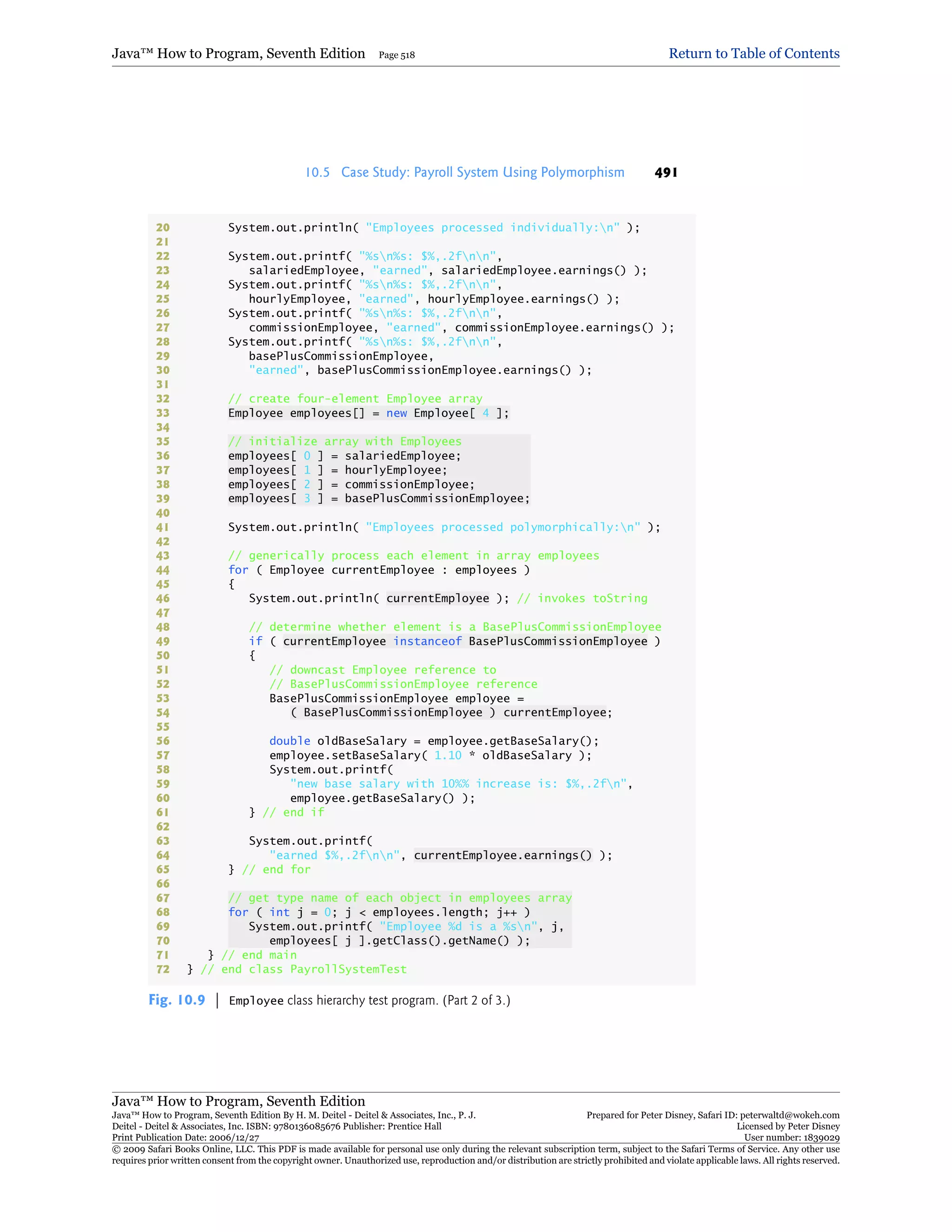Image resolution: width=952 pixels, height=1232 pixels.
Task: Click the header title Java How to Program
Action: [238, 53]
